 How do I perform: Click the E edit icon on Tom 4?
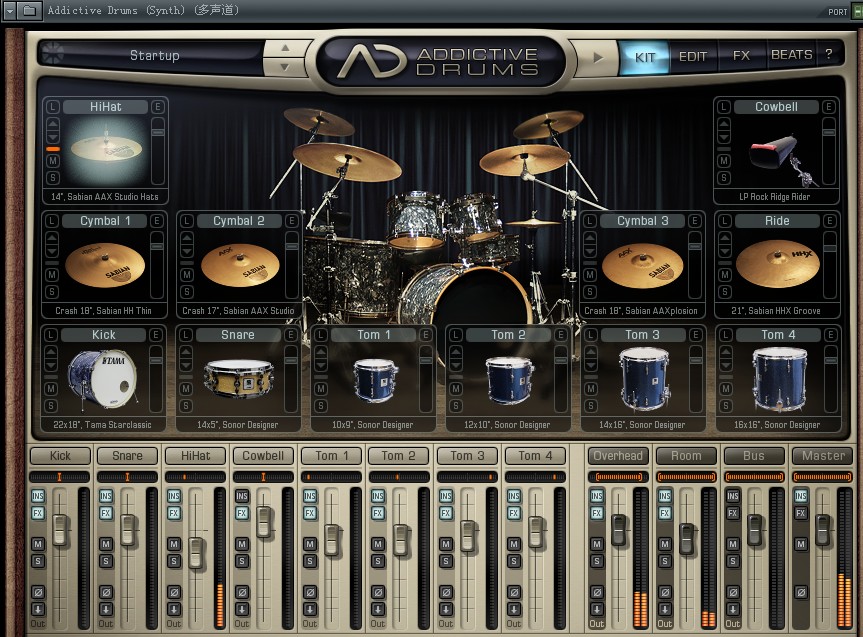coord(831,335)
